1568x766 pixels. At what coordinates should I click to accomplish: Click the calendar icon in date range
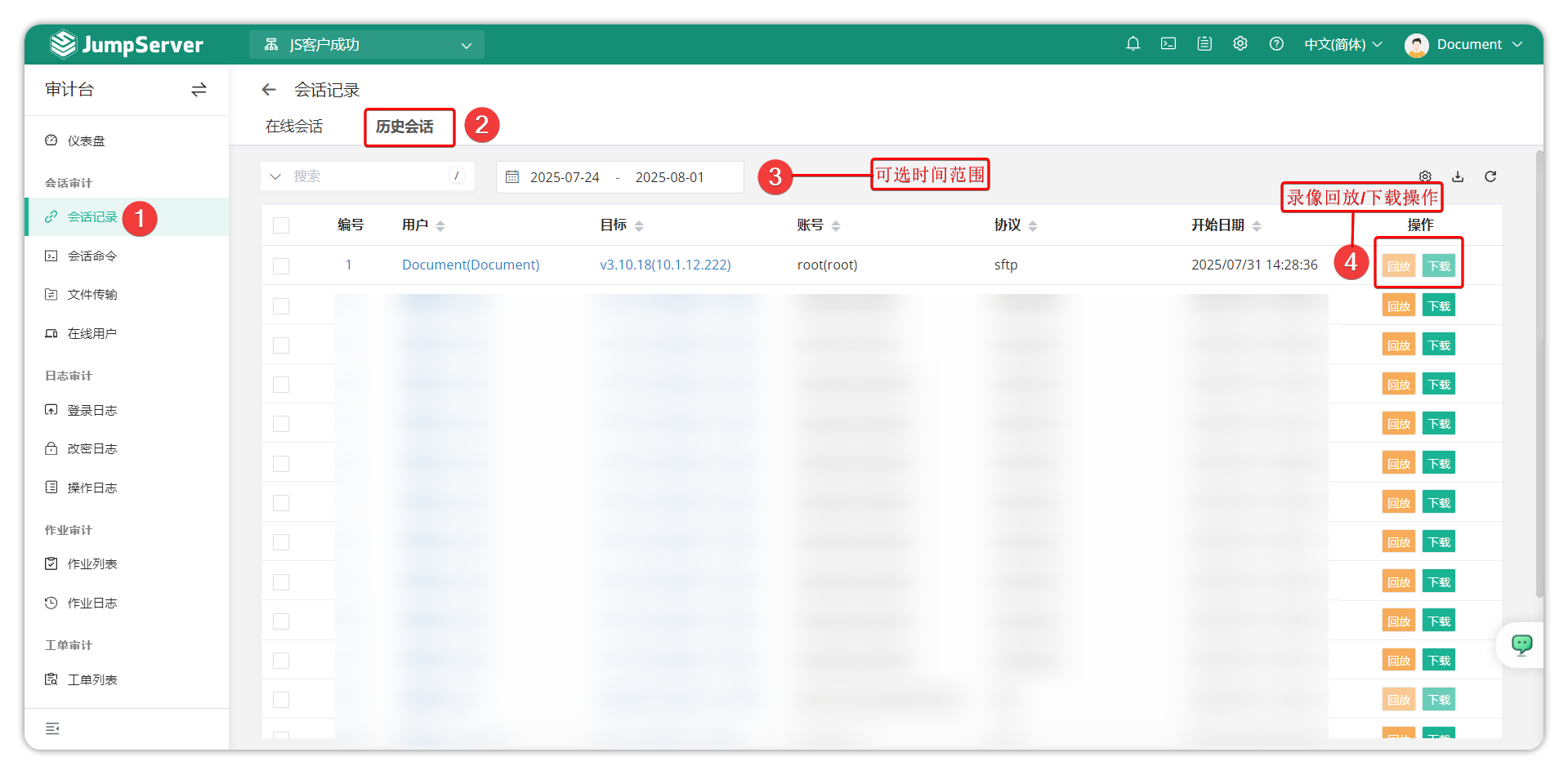click(512, 177)
